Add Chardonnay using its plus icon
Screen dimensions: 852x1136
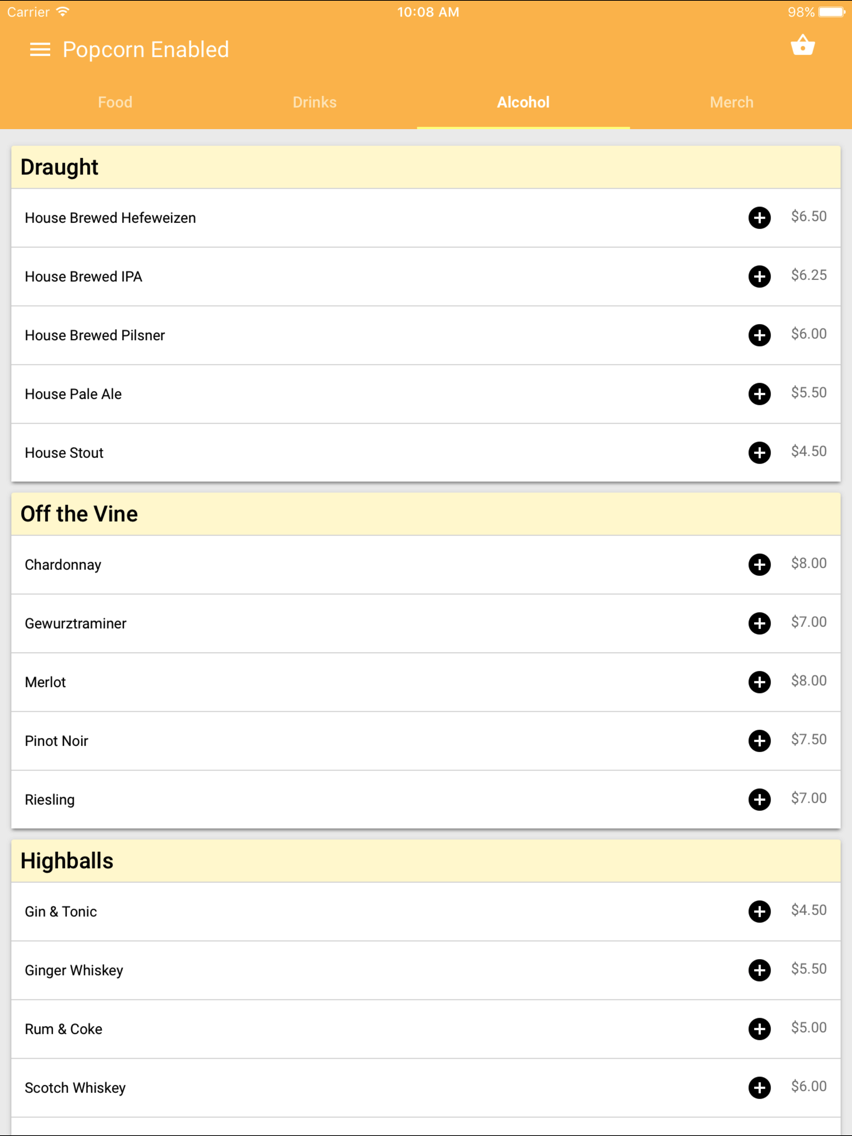click(759, 564)
